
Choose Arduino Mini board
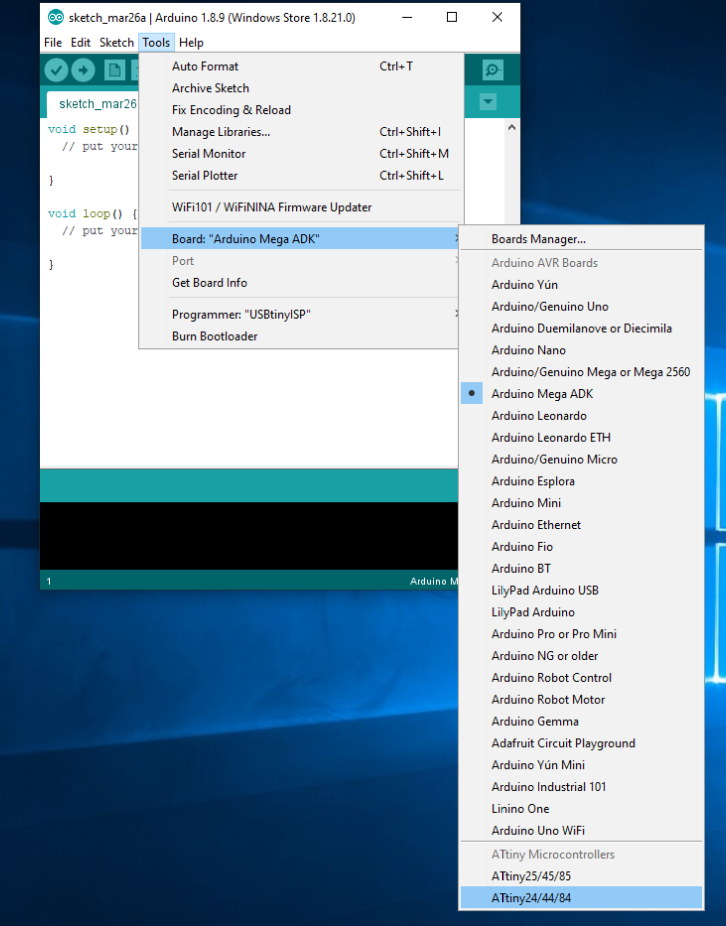pos(581,503)
